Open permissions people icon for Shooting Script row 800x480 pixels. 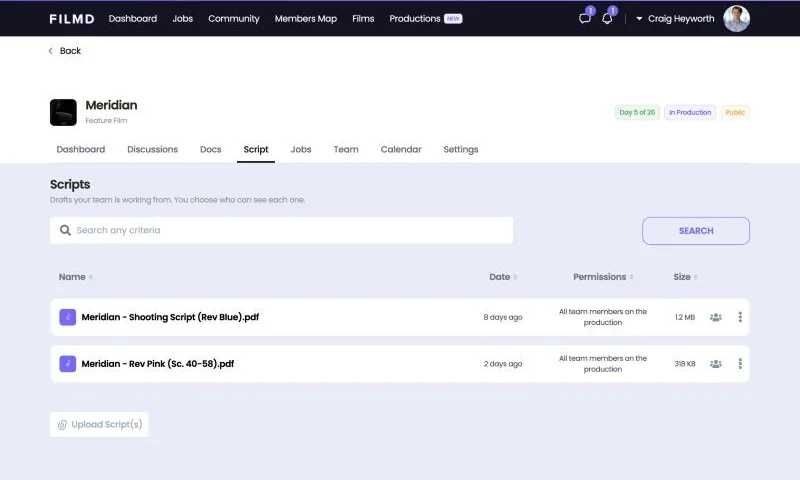[x=716, y=317]
